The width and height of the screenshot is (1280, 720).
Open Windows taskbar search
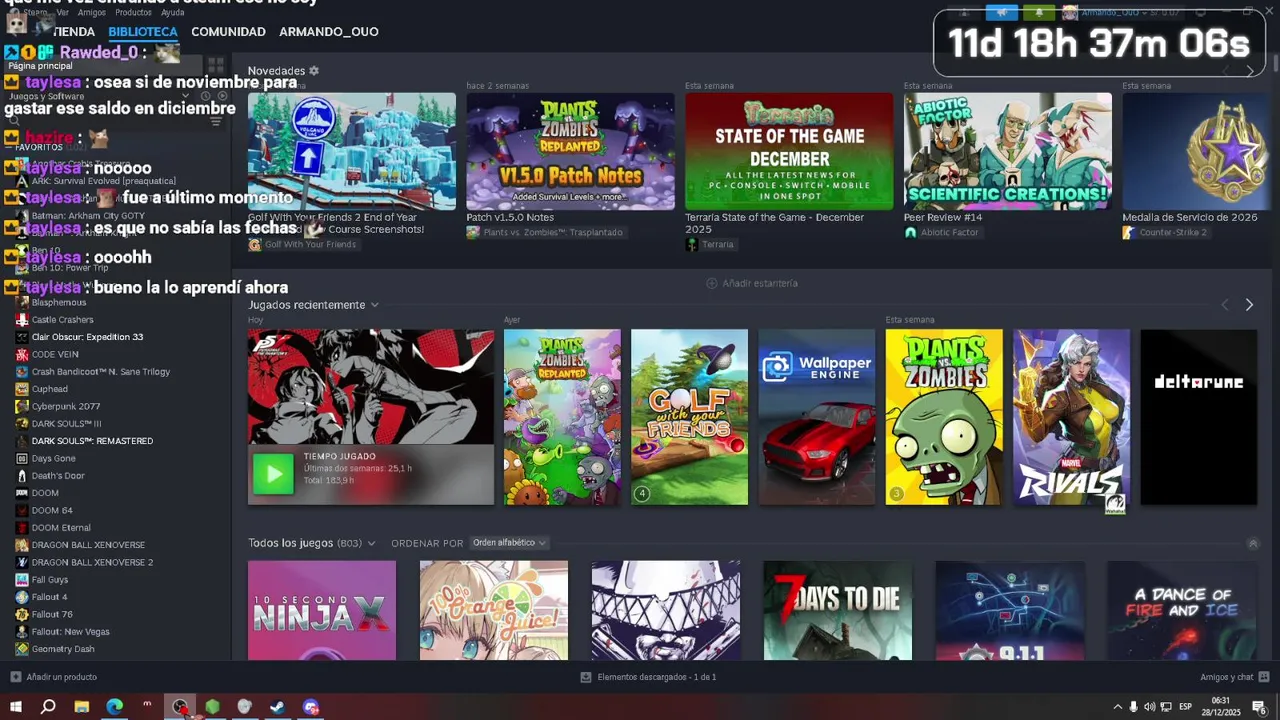pos(48,707)
